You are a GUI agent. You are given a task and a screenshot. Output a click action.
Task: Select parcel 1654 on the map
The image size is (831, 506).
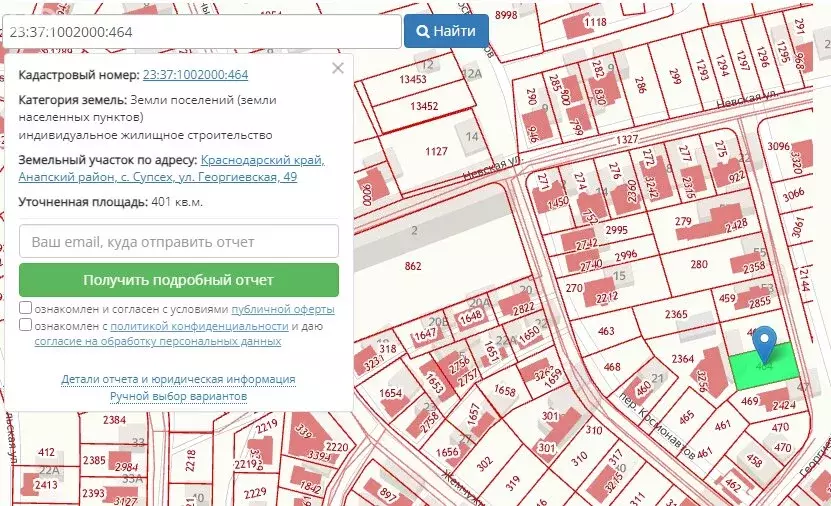coord(391,393)
